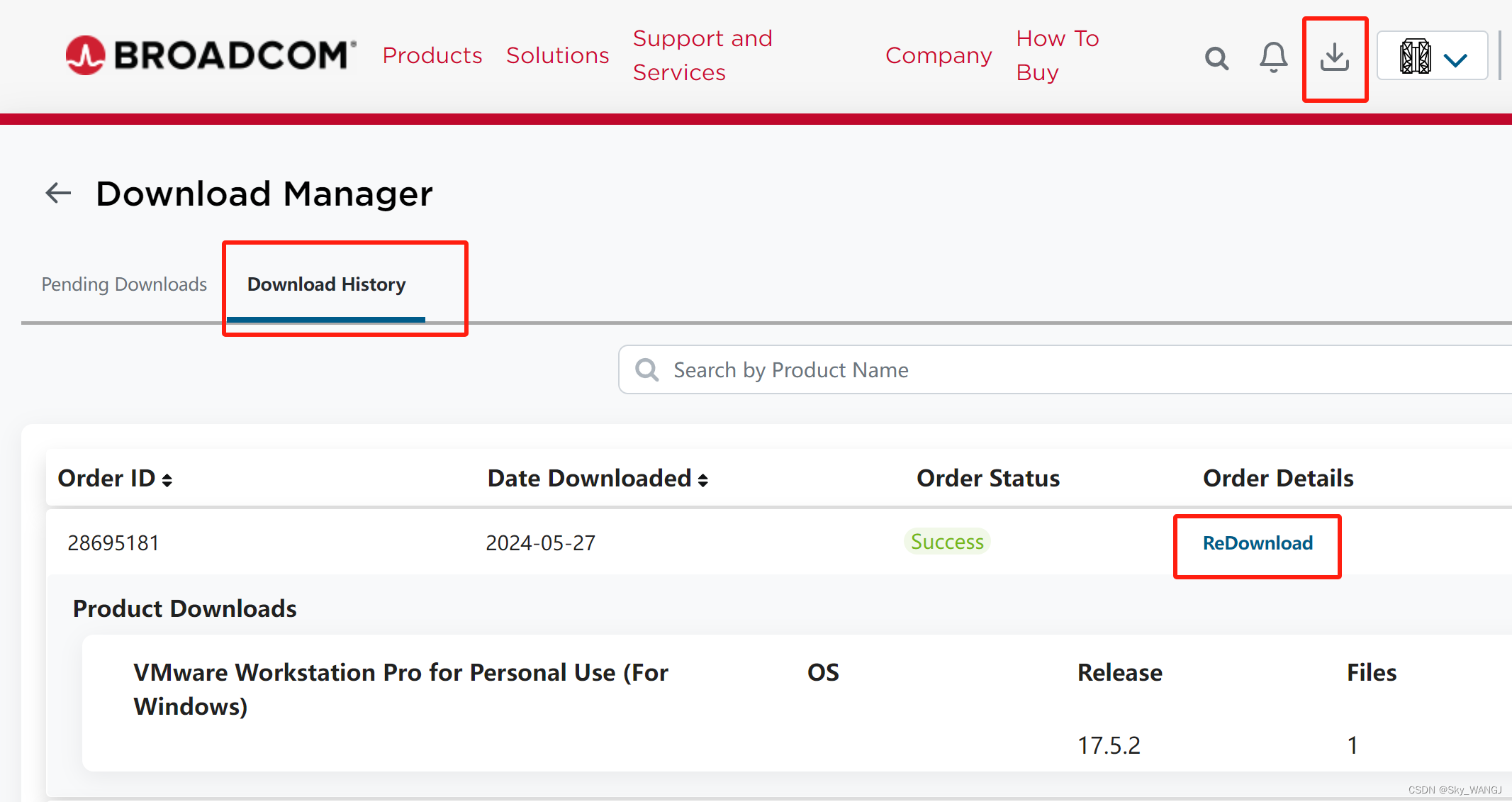This screenshot has width=1512, height=802.
Task: Click ReDownload for order 28695181
Action: [1258, 542]
